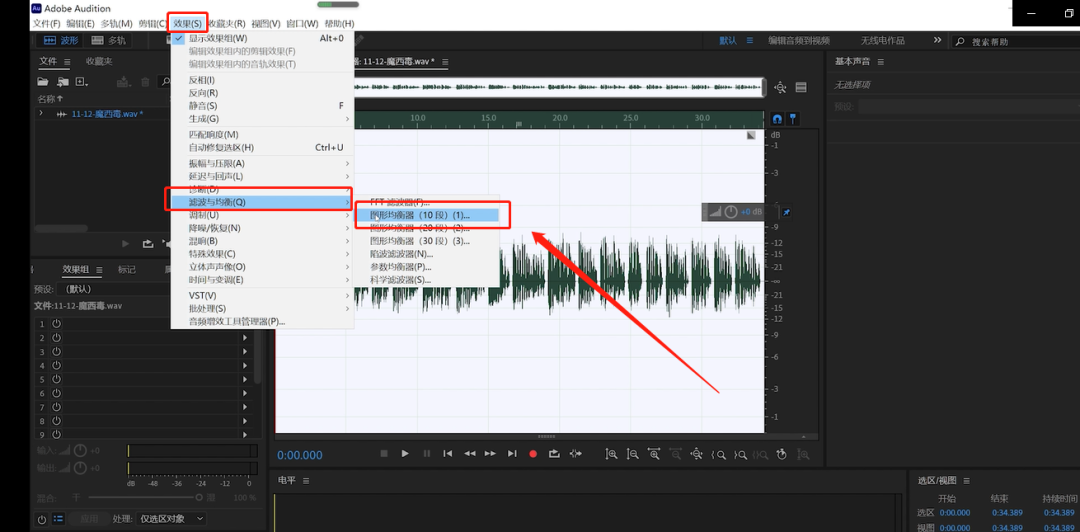
Task: Open the 文件(F) menu in menu bar
Action: [47, 23]
